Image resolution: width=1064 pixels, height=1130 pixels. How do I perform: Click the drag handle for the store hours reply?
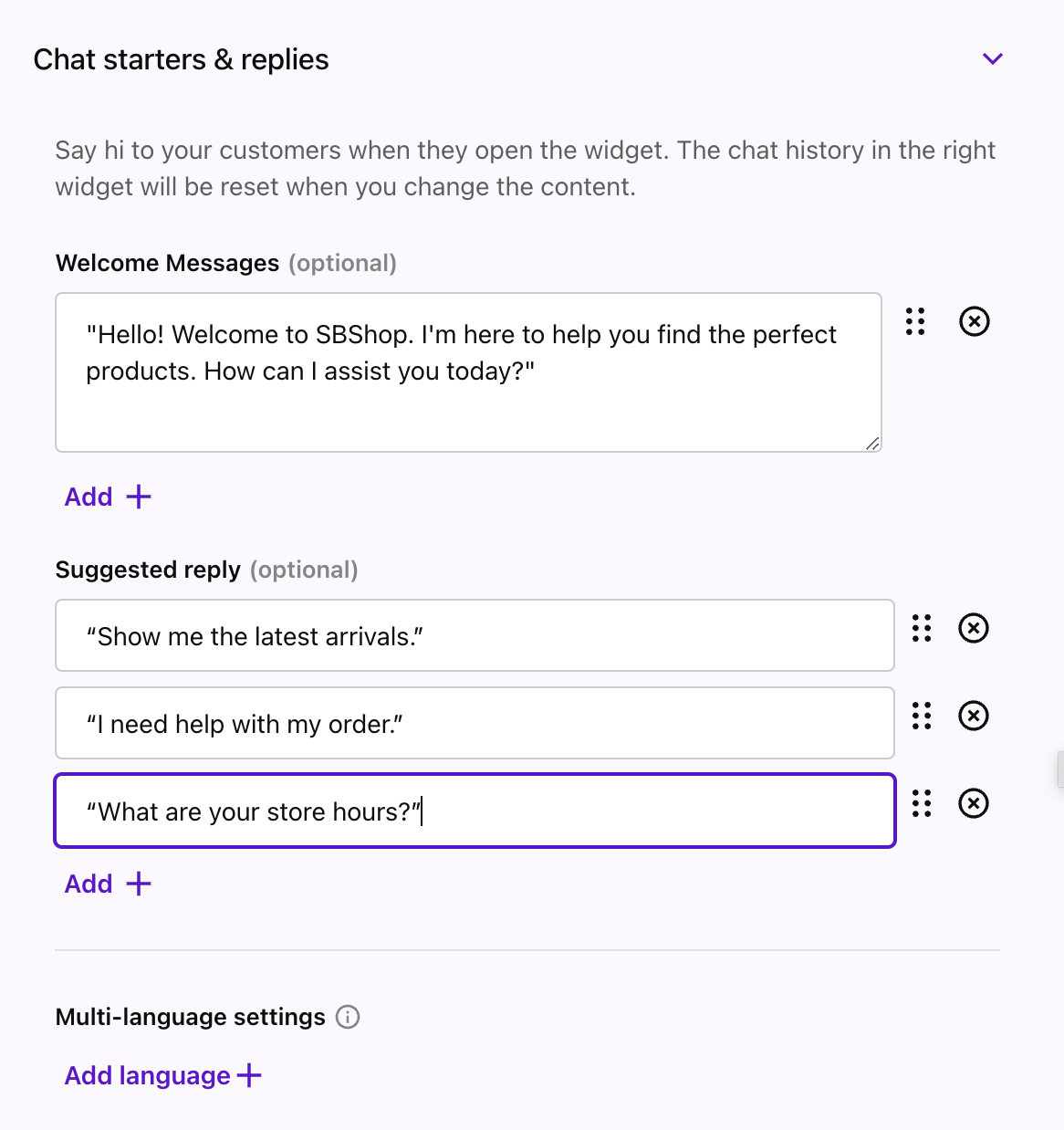click(x=921, y=804)
